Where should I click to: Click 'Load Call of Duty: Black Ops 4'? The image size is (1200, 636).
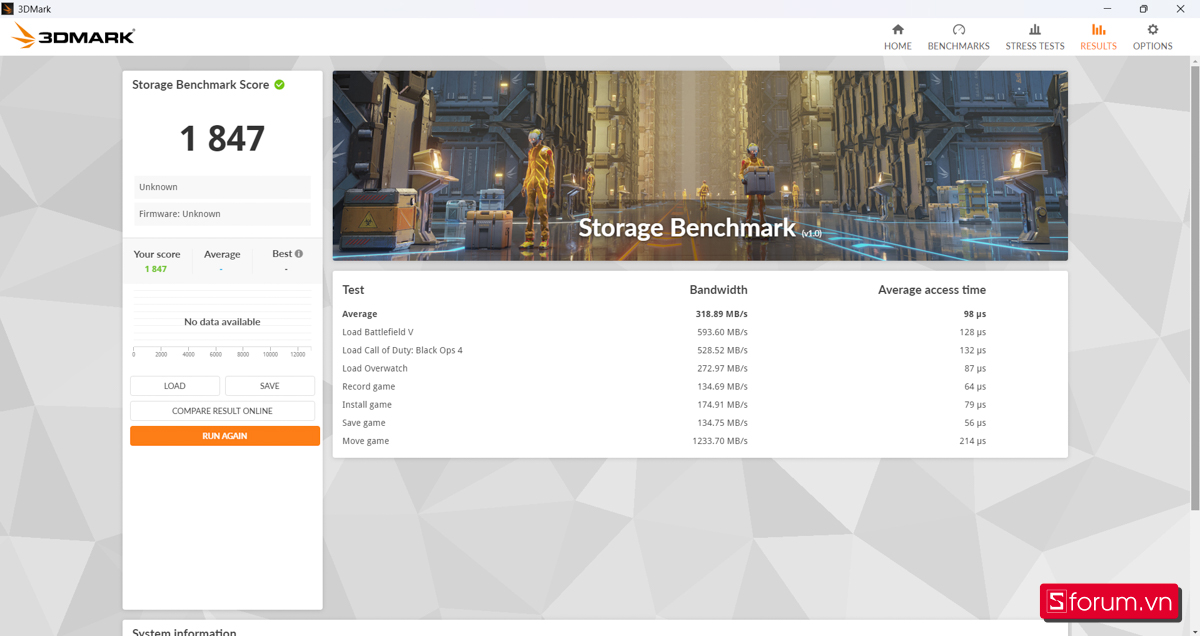tap(402, 350)
